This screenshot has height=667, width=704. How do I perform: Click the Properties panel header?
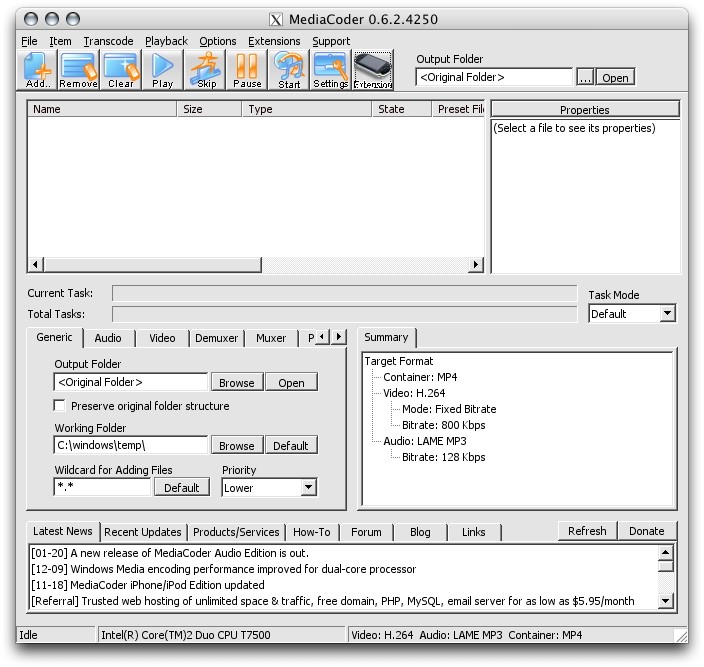point(585,110)
